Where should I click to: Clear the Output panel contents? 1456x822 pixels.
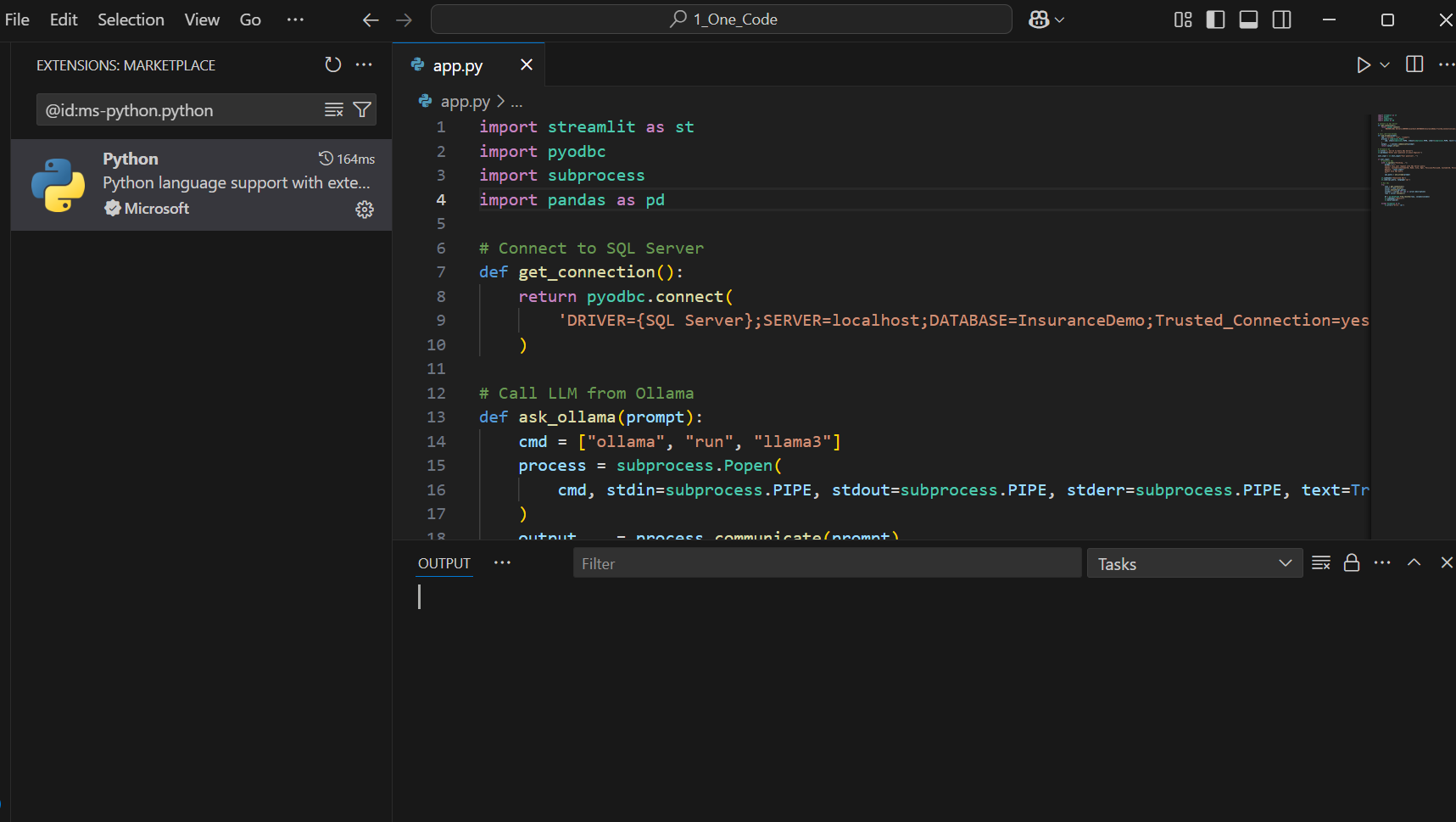coord(1320,563)
